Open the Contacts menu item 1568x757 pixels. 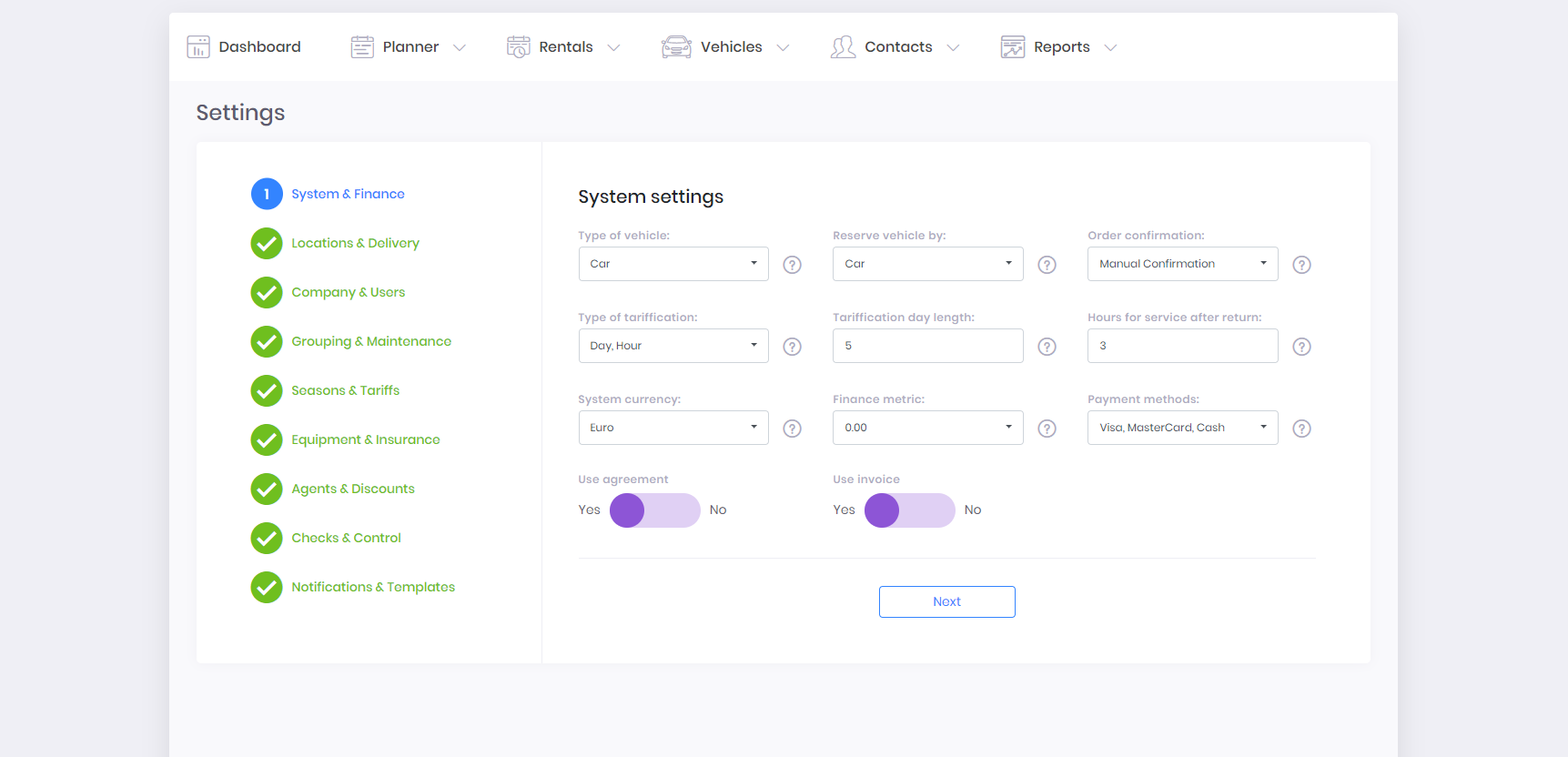(x=898, y=46)
